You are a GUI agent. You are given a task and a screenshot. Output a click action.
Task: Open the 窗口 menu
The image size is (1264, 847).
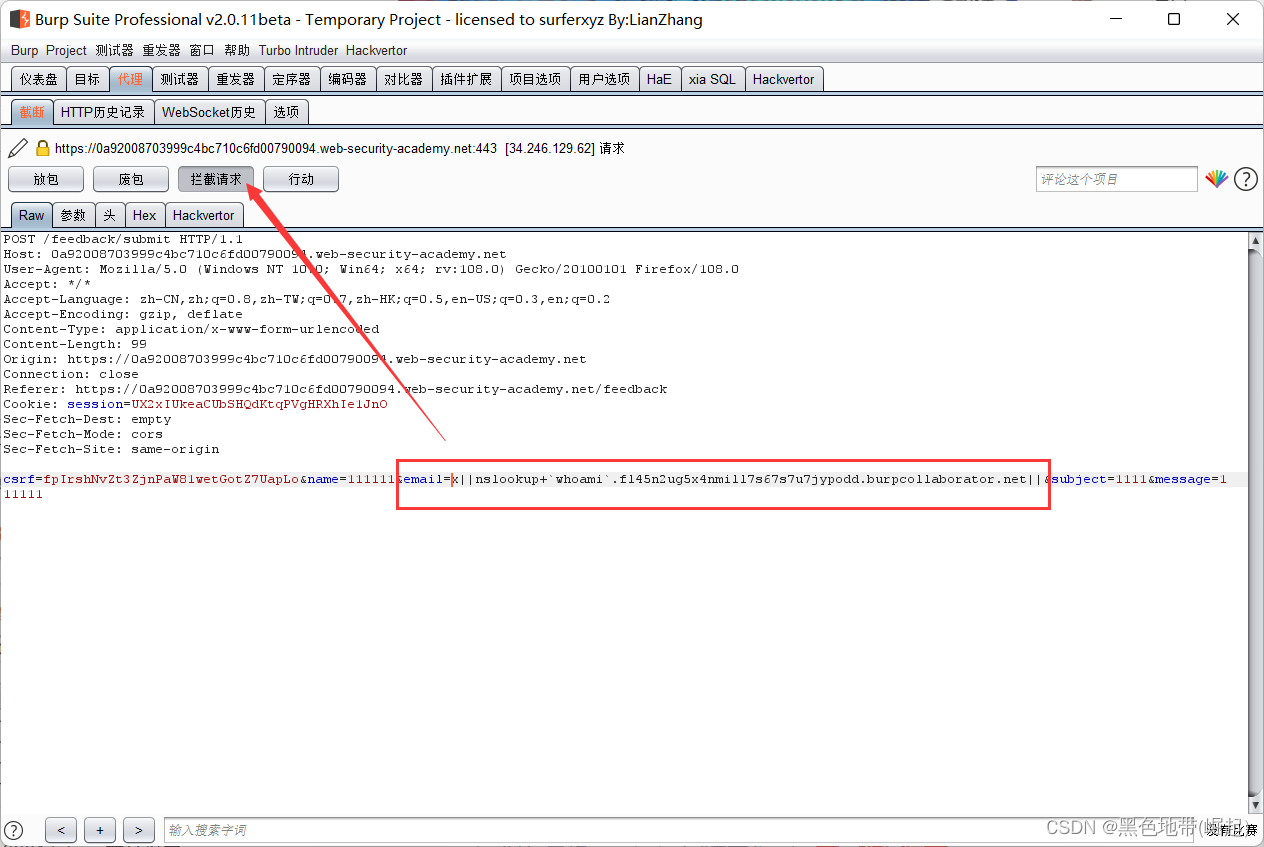tap(202, 50)
